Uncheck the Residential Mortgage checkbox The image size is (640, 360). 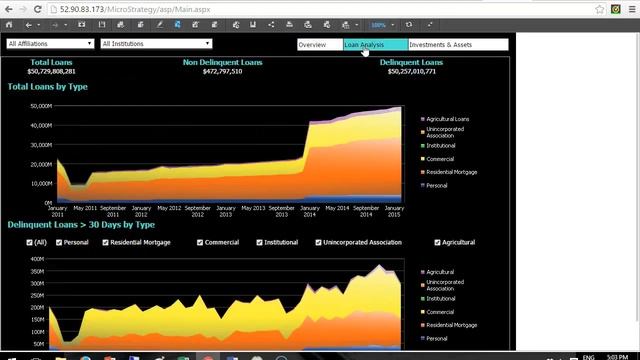[105, 242]
